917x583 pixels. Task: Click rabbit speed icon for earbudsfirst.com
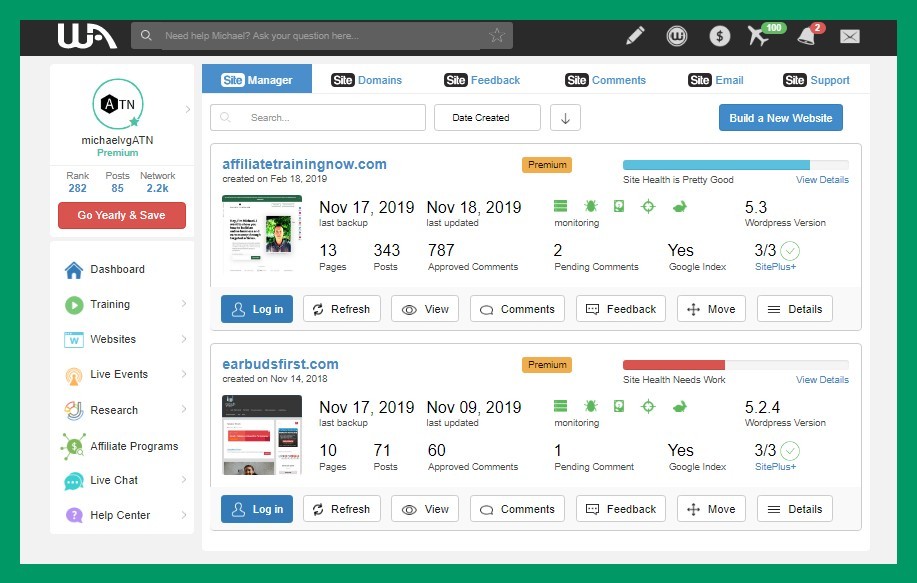click(680, 406)
